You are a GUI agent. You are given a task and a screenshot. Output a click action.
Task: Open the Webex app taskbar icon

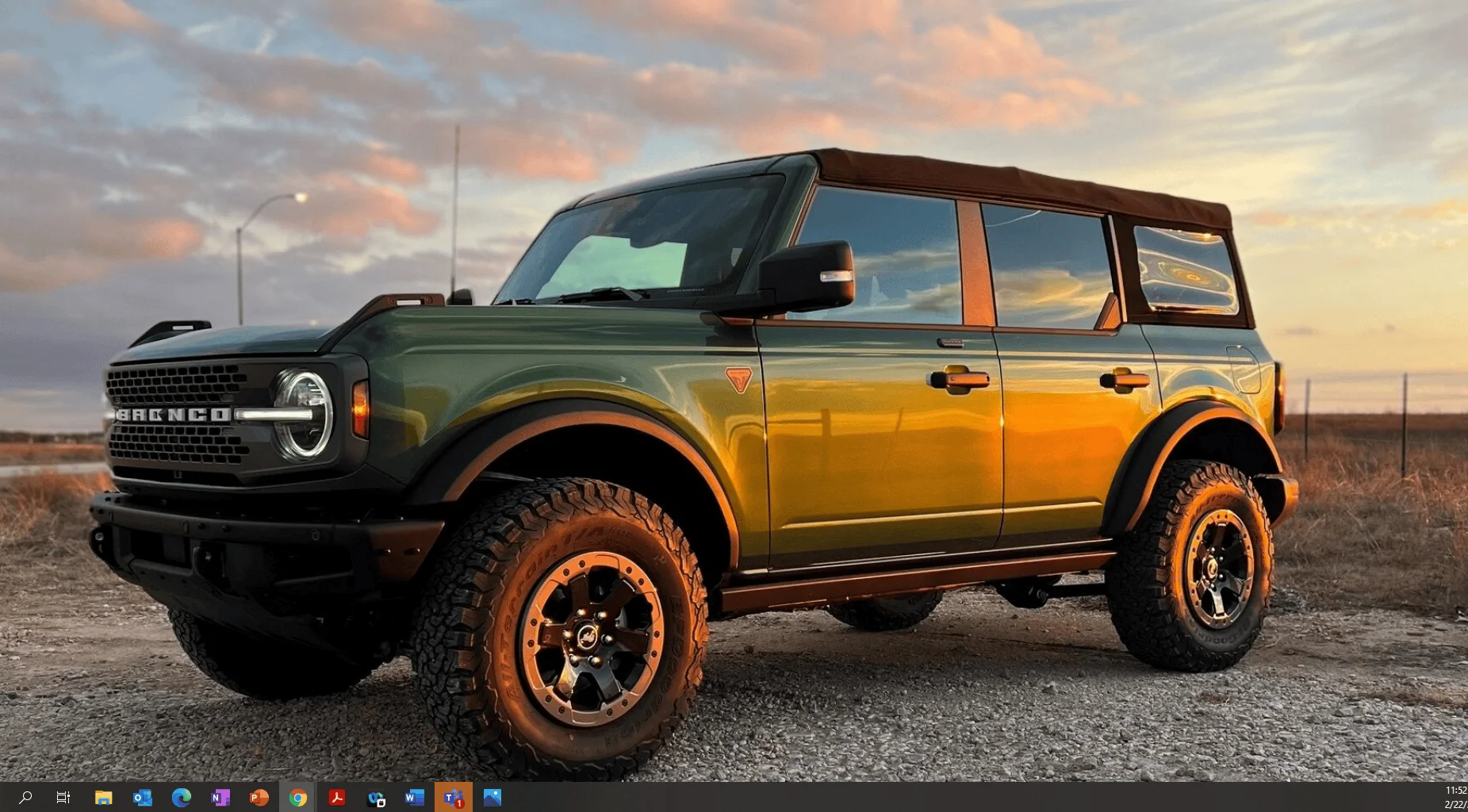coord(375,797)
